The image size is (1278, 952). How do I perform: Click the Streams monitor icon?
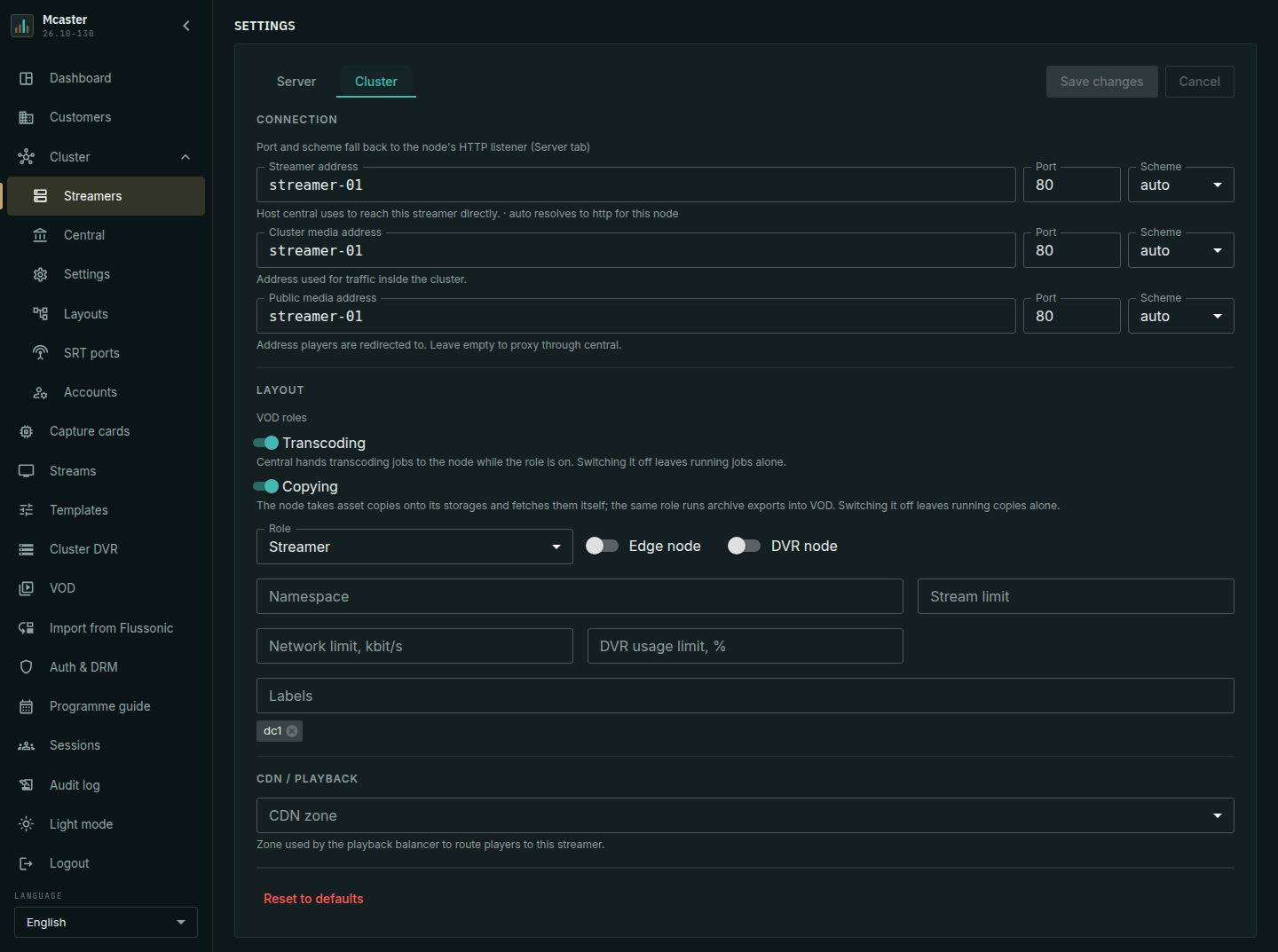tap(27, 471)
